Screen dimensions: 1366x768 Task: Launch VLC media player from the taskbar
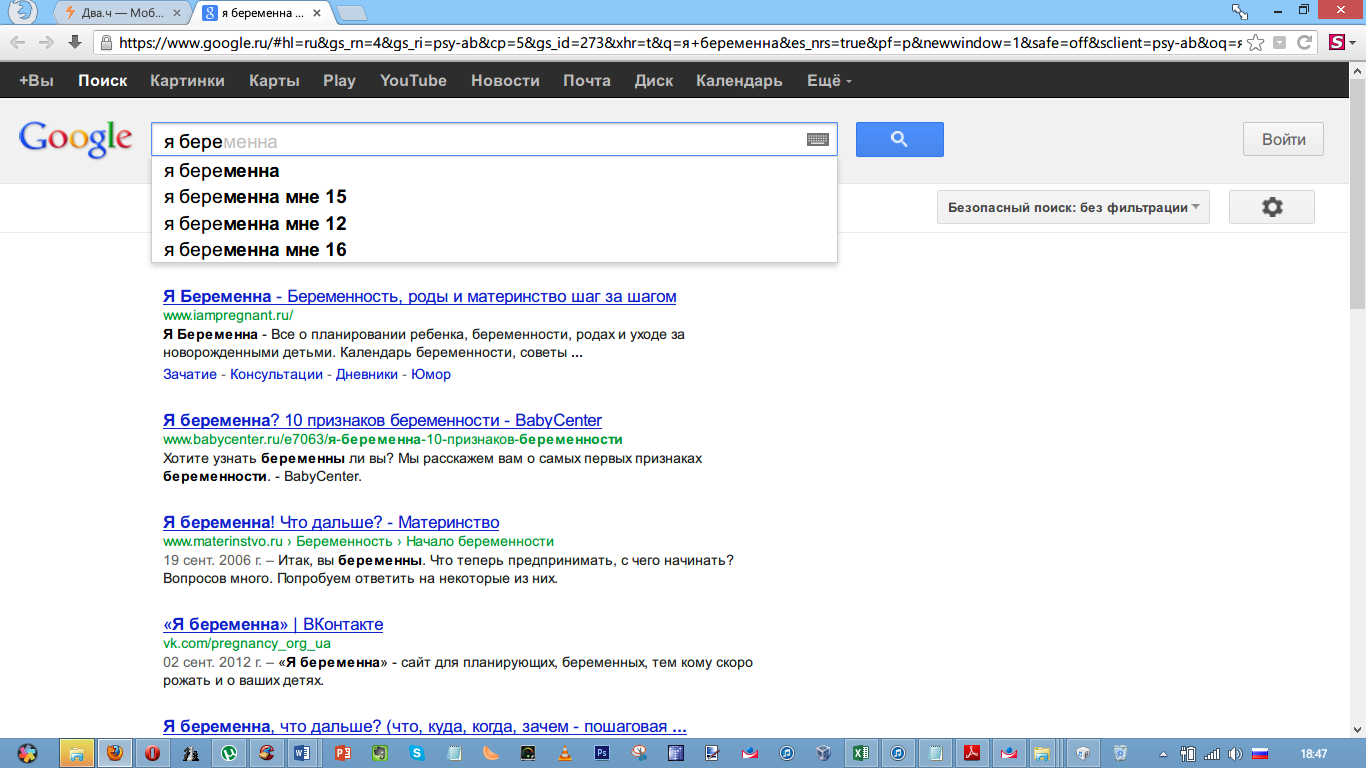pos(566,753)
